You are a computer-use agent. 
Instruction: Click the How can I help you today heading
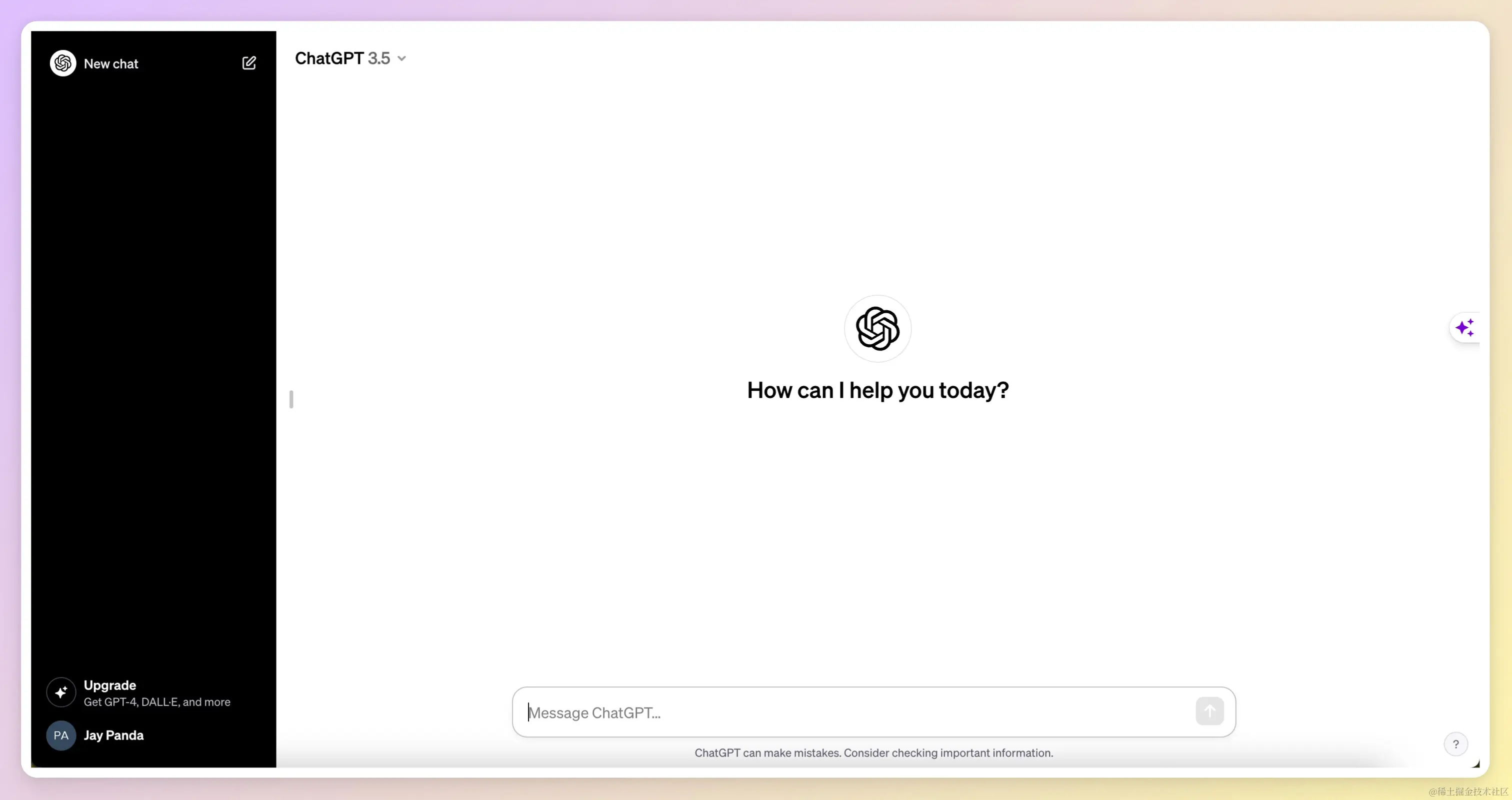point(877,391)
